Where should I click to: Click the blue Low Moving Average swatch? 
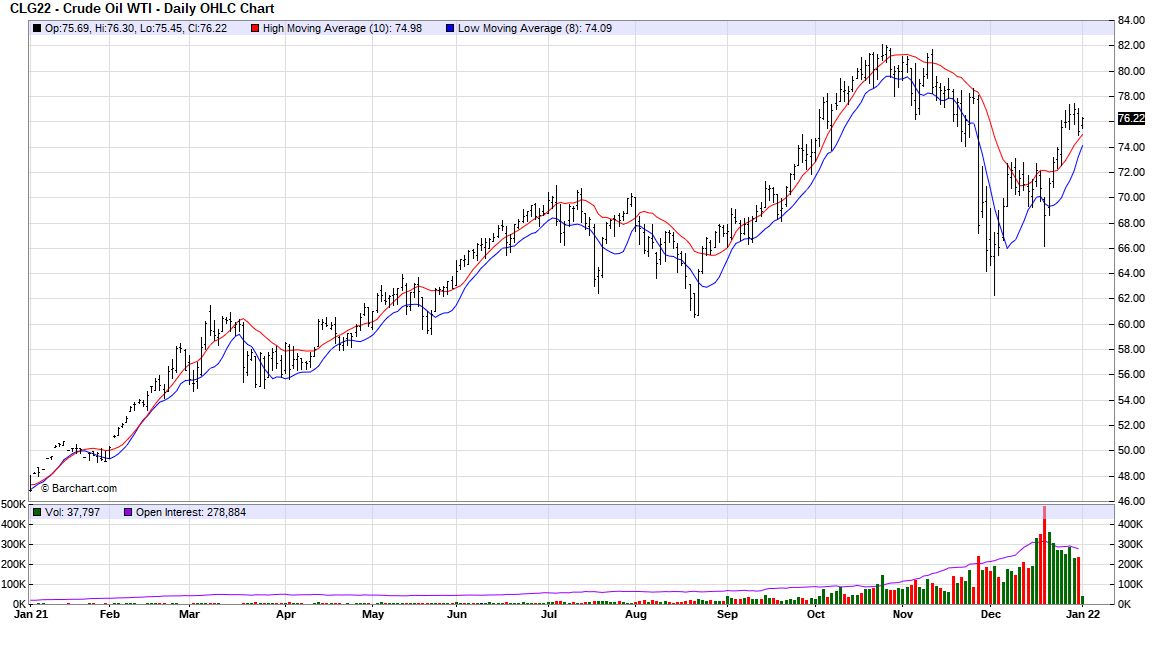(x=450, y=28)
